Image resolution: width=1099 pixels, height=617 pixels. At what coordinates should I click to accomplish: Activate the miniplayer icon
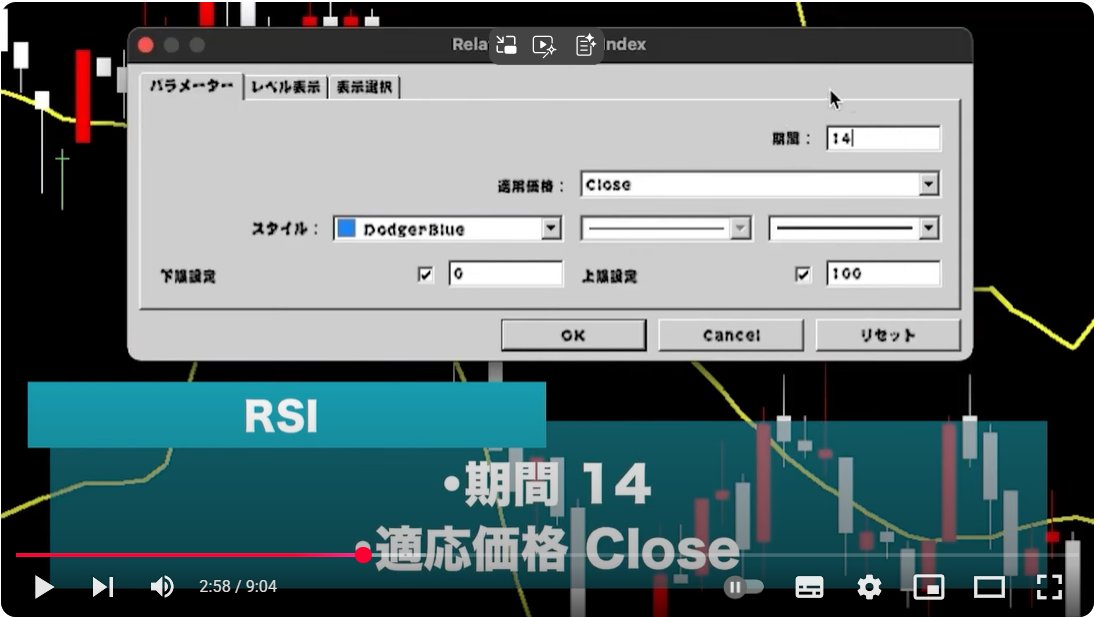[929, 588]
